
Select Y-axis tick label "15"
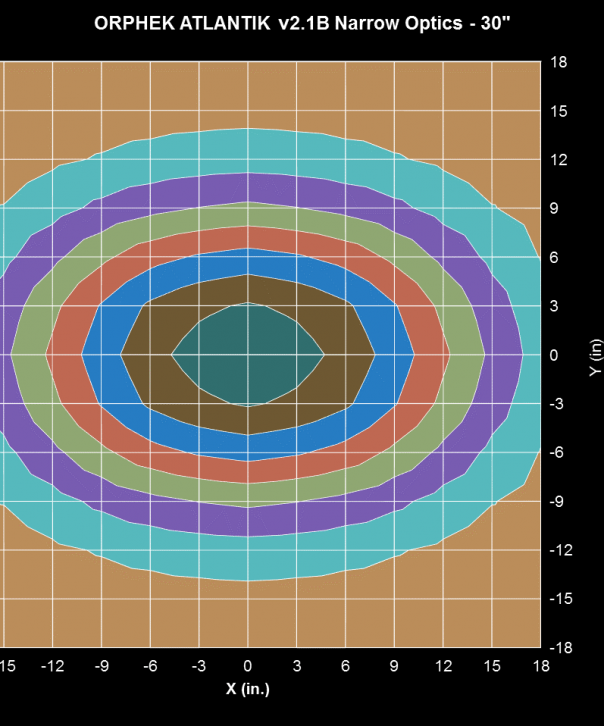coord(559,111)
